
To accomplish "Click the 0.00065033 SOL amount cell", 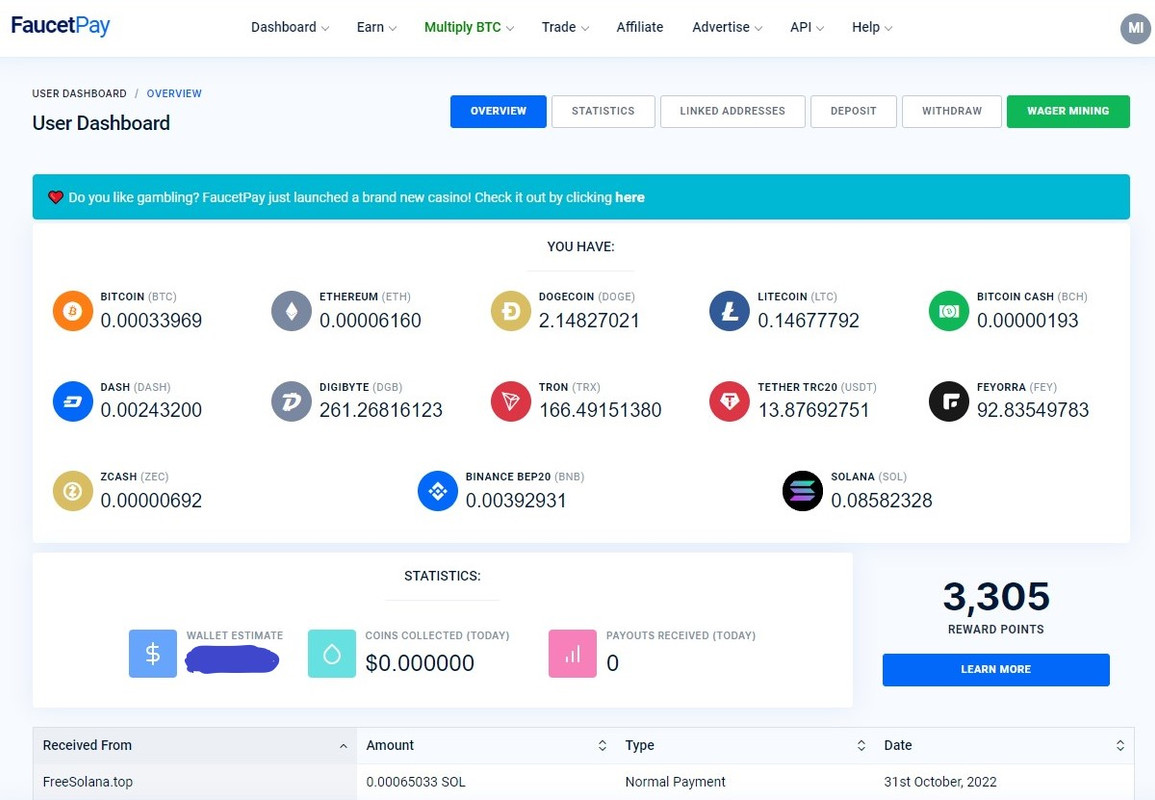I will pos(415,782).
